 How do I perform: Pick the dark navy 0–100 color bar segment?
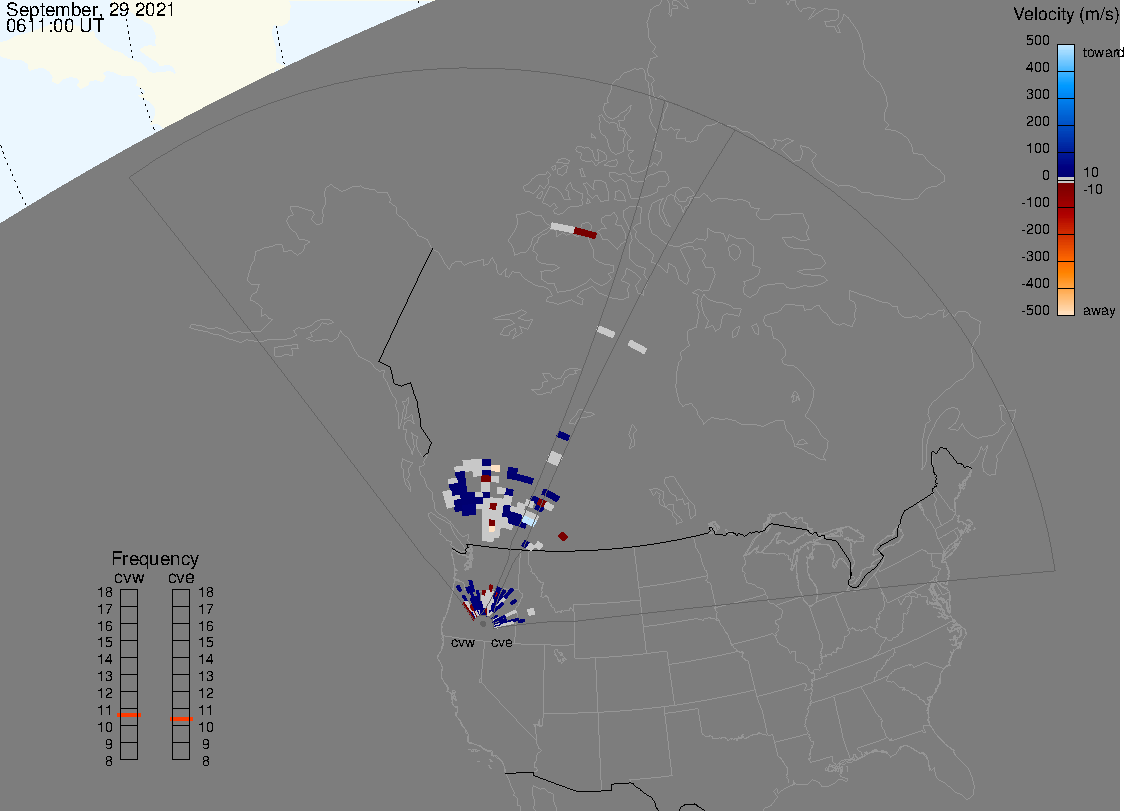[1066, 165]
